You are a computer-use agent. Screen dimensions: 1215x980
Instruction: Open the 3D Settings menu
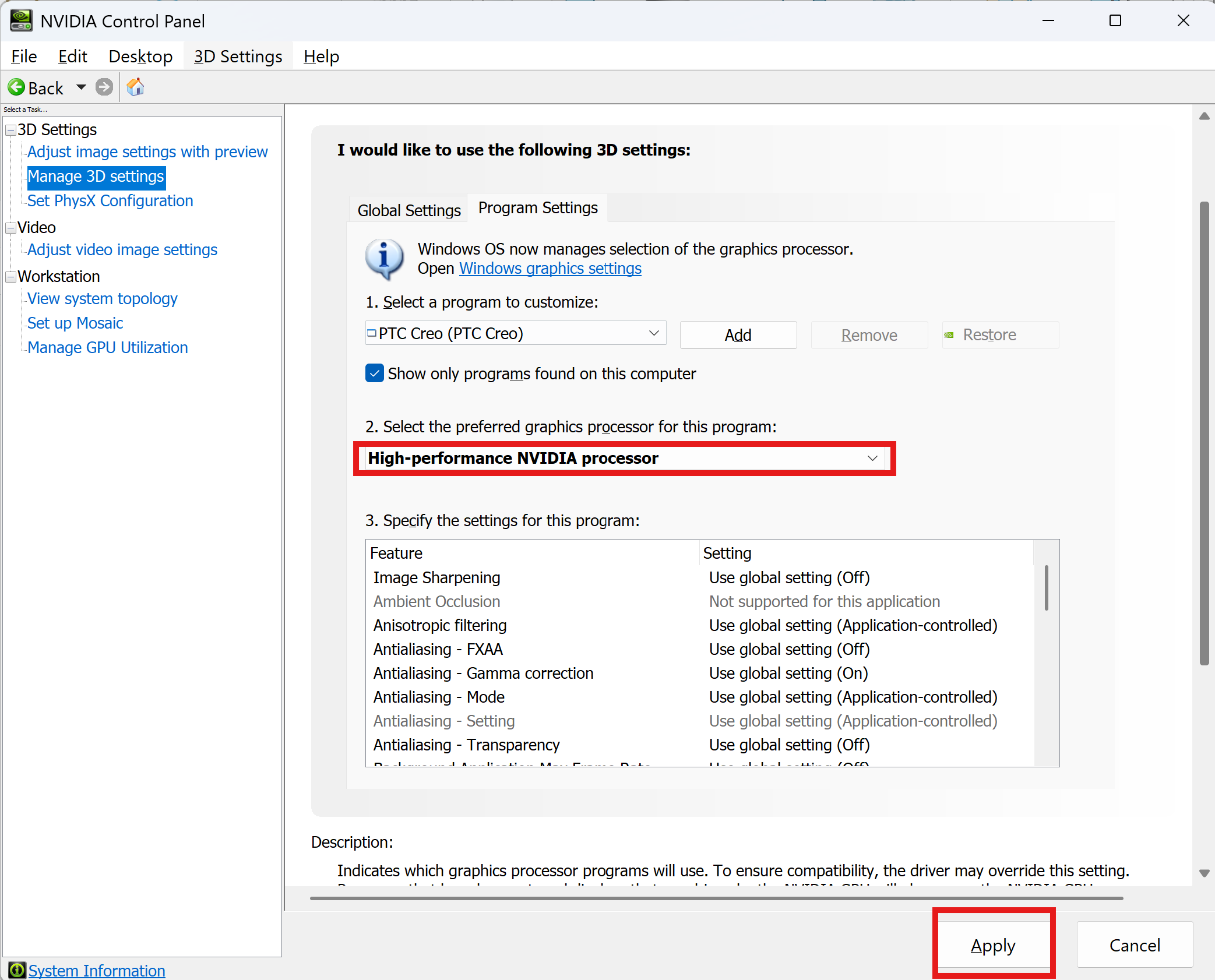238,57
